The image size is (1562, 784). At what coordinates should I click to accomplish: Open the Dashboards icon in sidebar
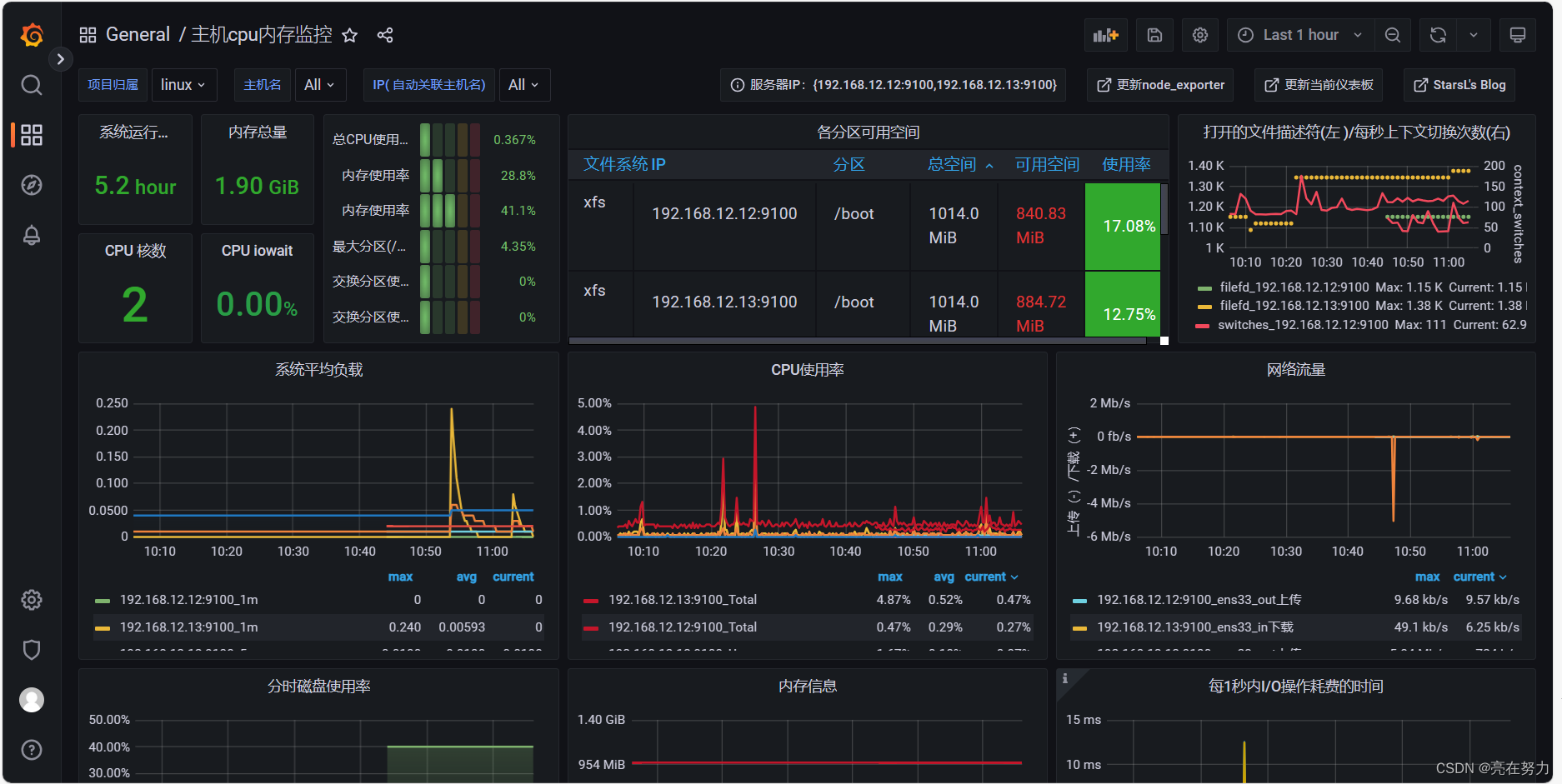point(32,135)
